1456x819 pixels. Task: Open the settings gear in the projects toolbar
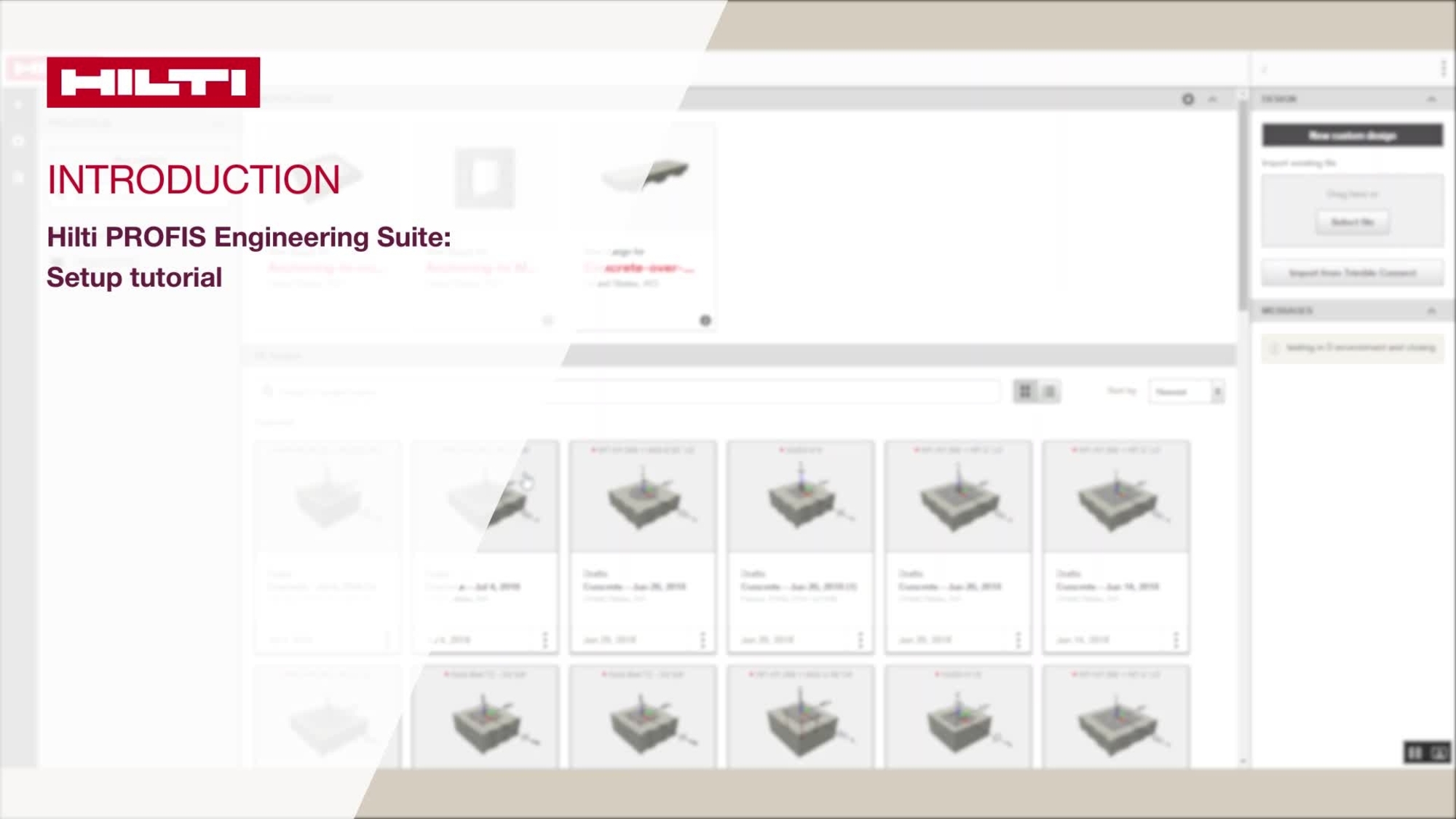click(1188, 99)
